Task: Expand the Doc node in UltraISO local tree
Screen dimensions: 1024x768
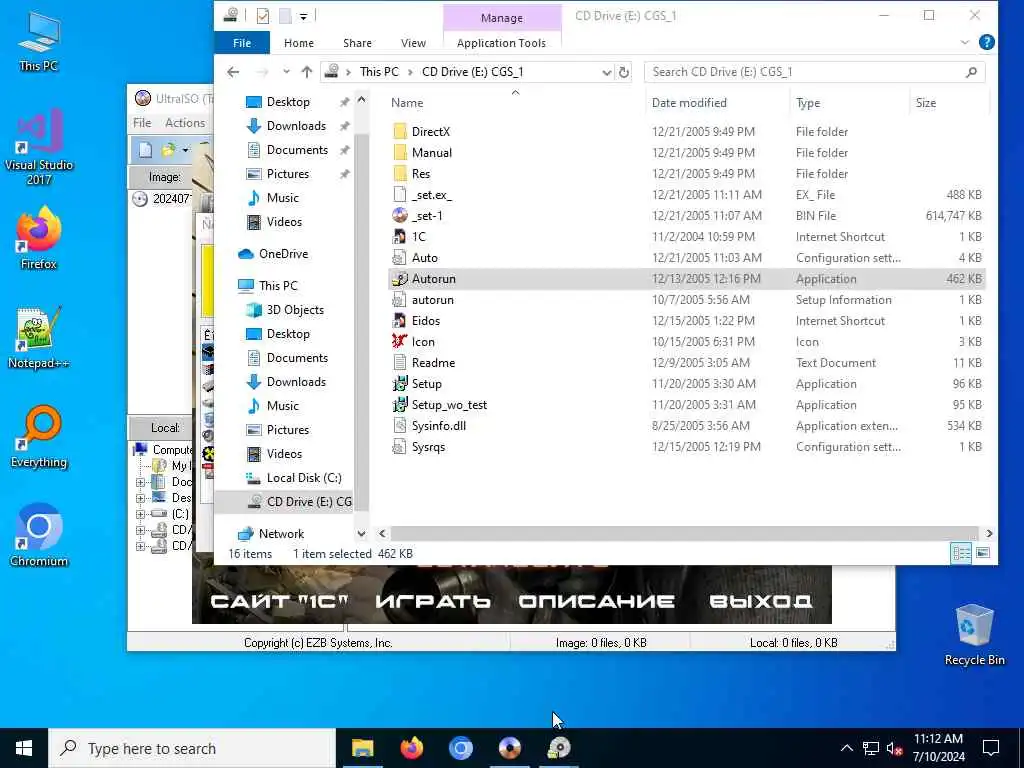Action: pos(140,483)
